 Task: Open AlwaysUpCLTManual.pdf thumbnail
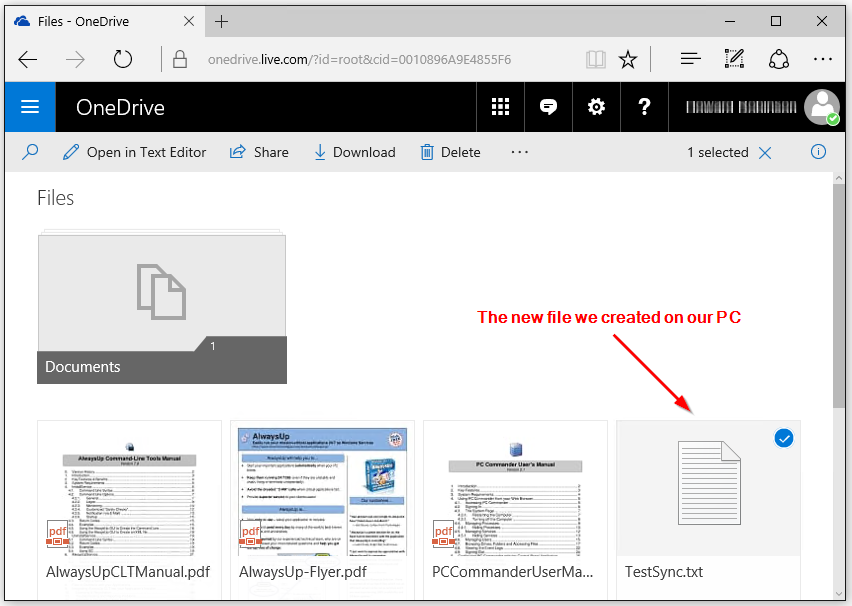129,490
